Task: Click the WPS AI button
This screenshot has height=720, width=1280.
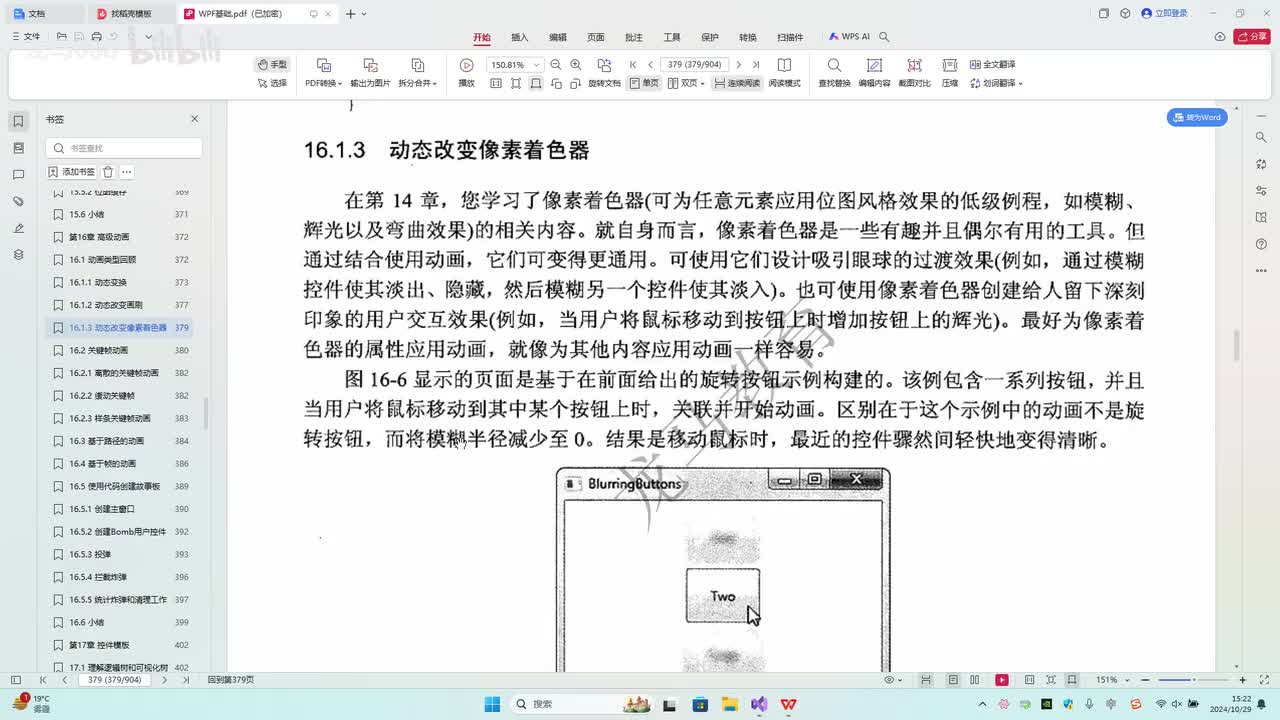Action: click(x=849, y=37)
